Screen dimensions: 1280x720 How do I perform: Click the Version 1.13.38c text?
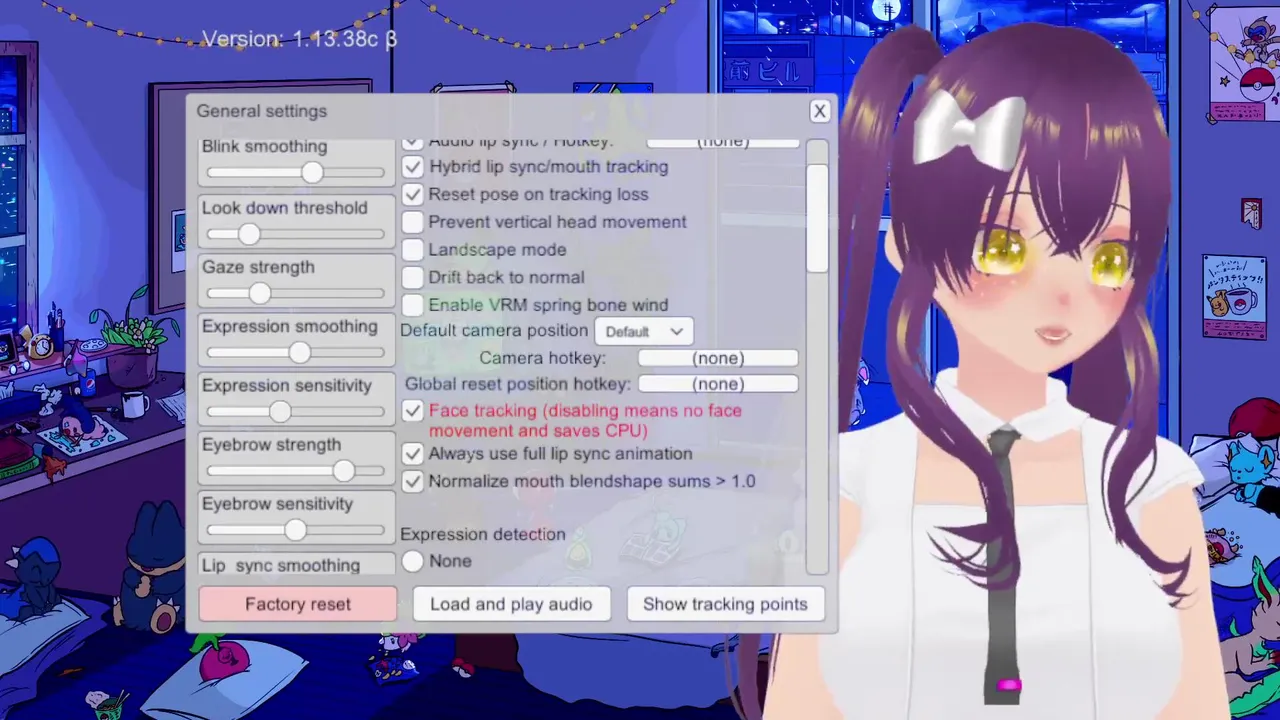pos(300,39)
